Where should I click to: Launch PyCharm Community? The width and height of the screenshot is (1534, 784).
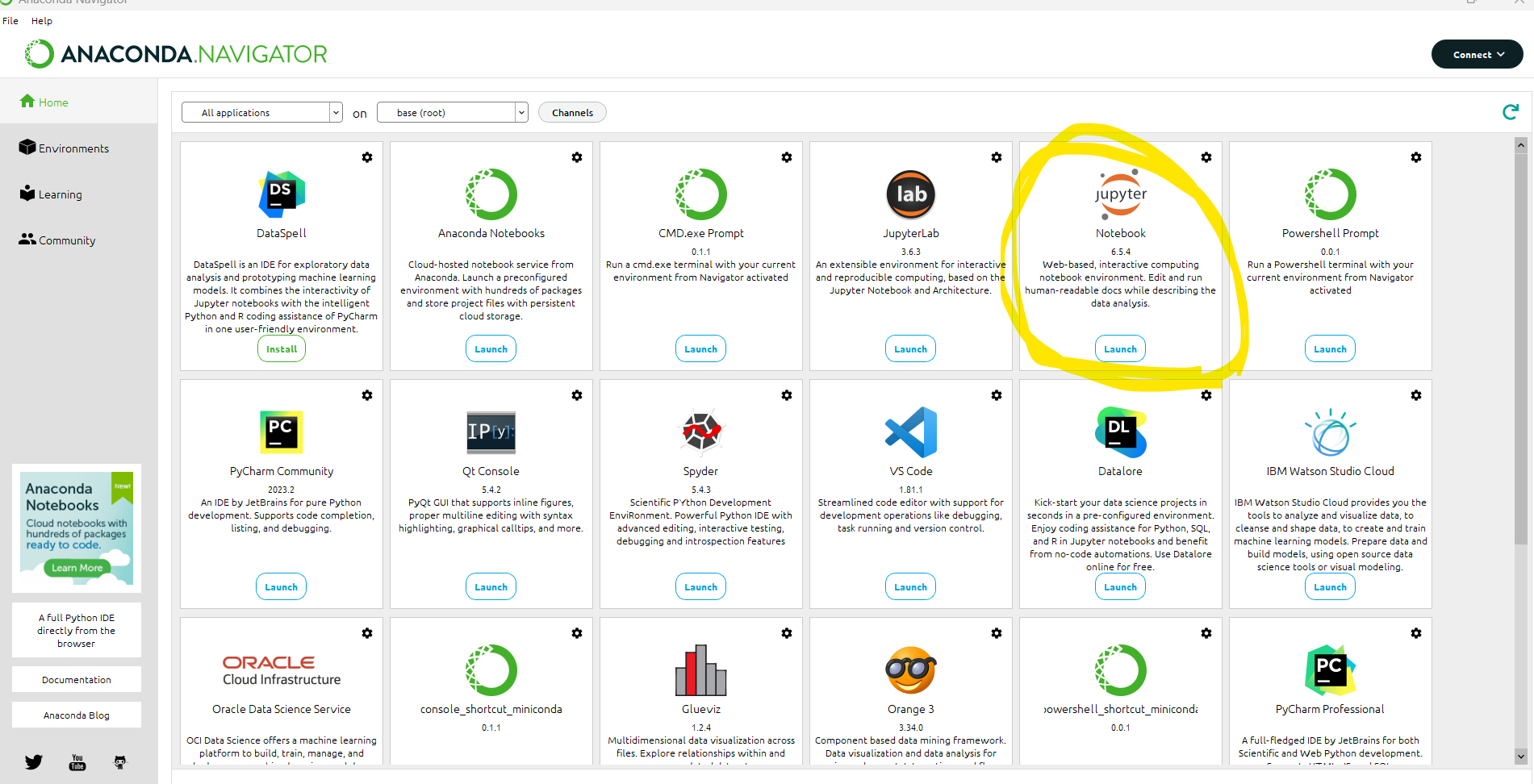point(281,587)
